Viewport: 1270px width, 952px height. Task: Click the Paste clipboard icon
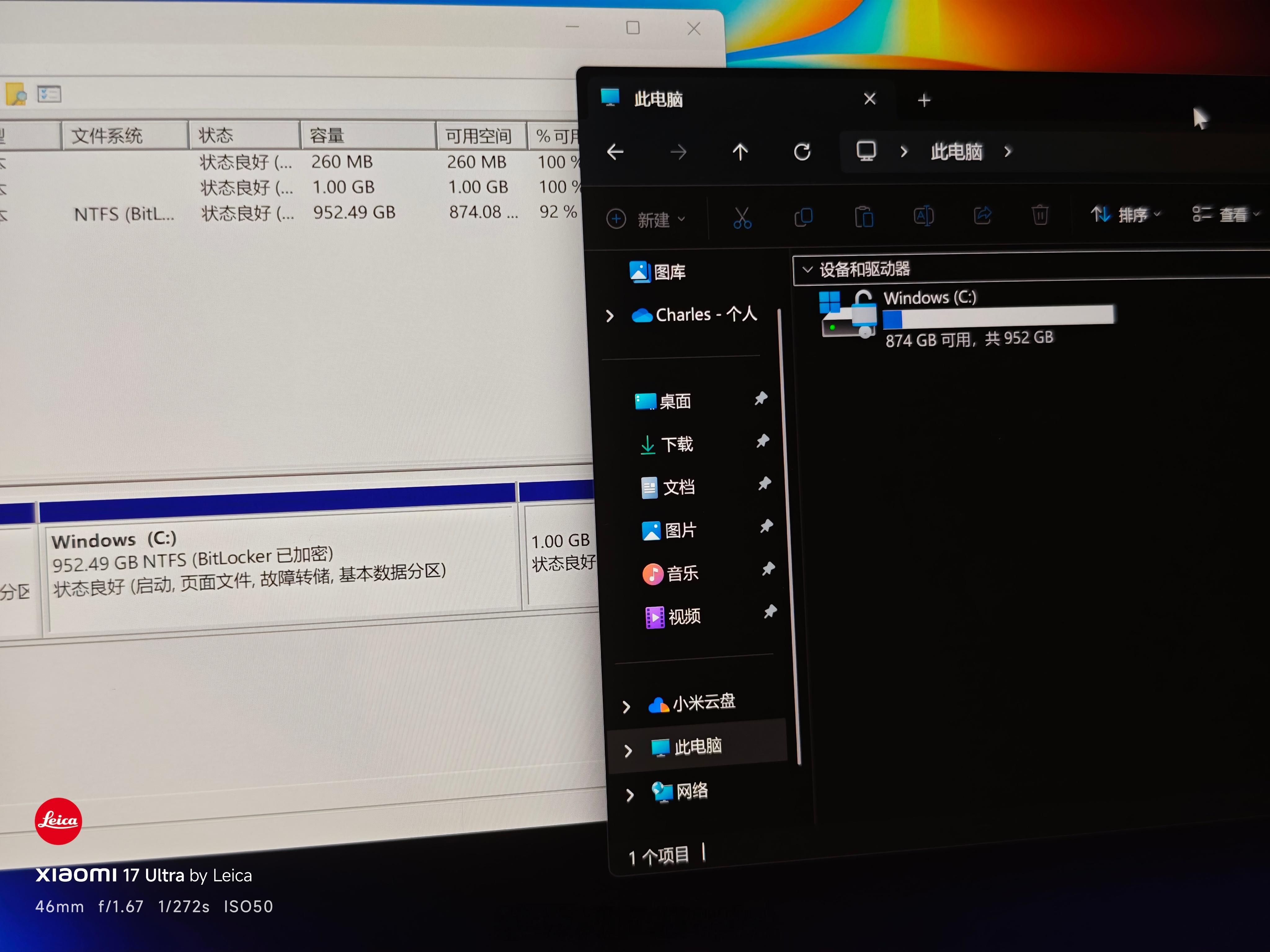pyautogui.click(x=864, y=217)
